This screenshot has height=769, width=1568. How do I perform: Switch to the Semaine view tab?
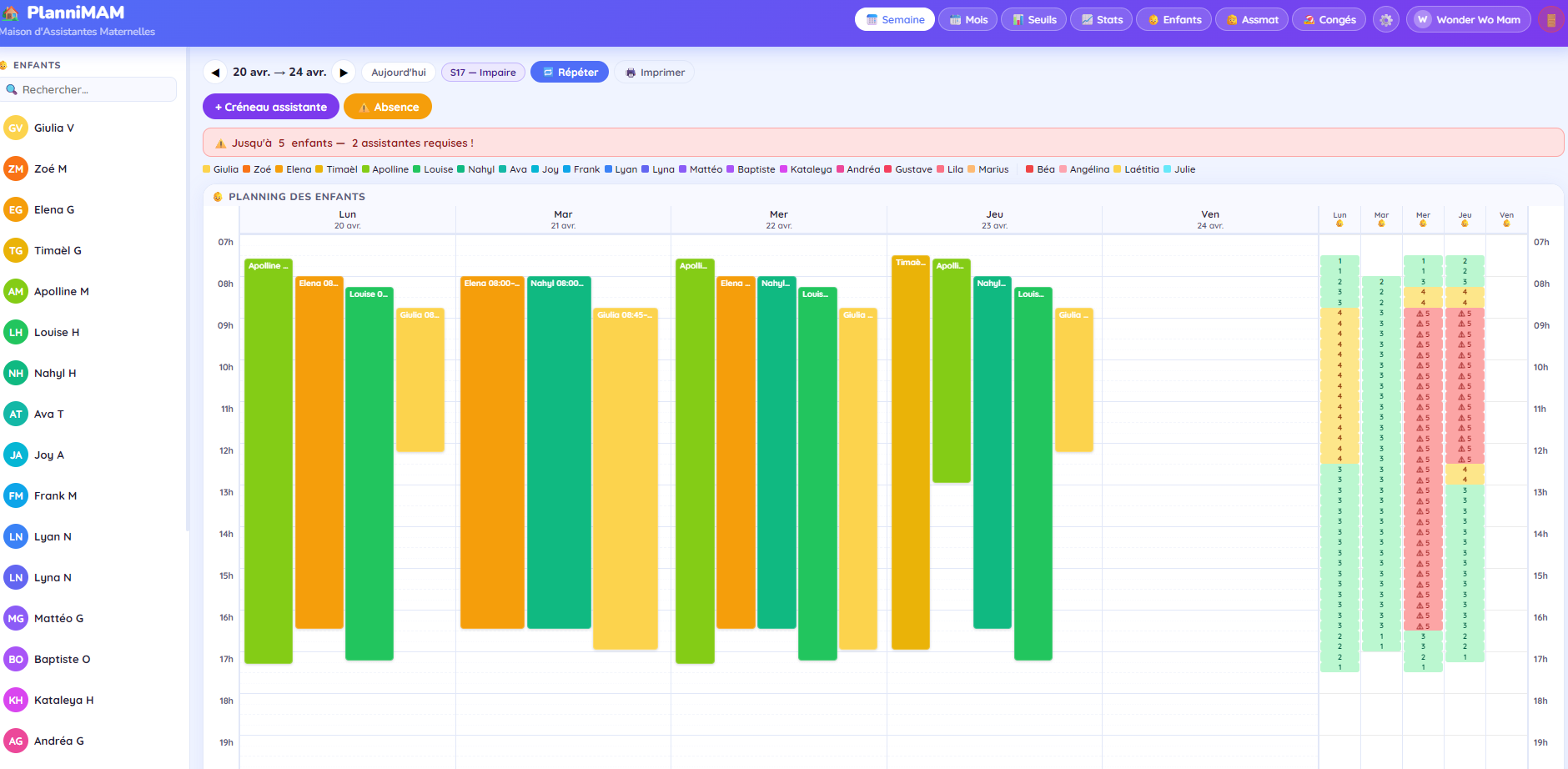pos(894,18)
